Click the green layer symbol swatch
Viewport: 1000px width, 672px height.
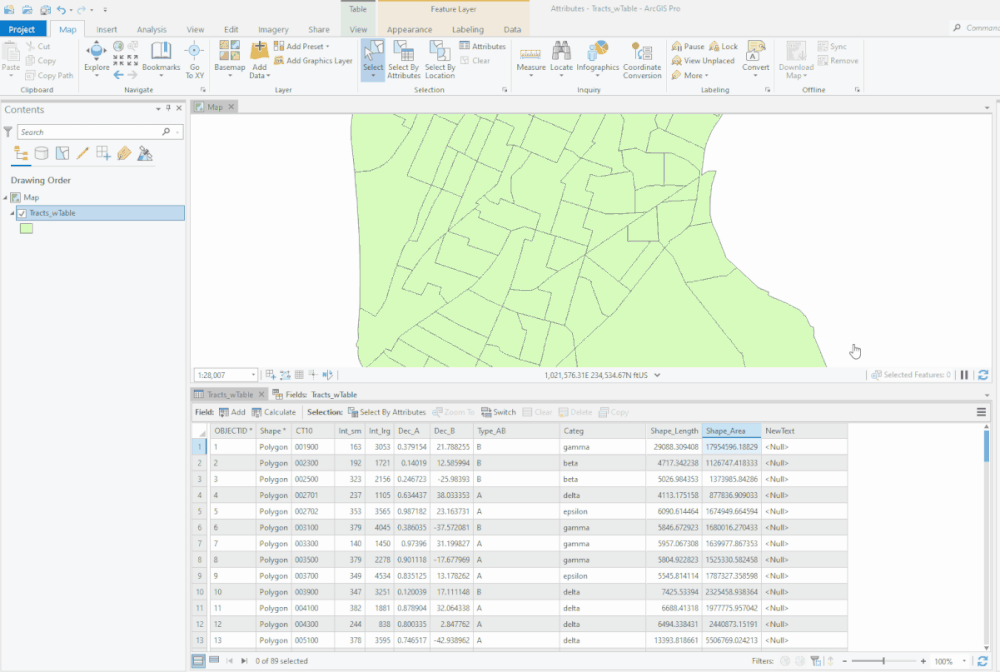click(x=26, y=229)
